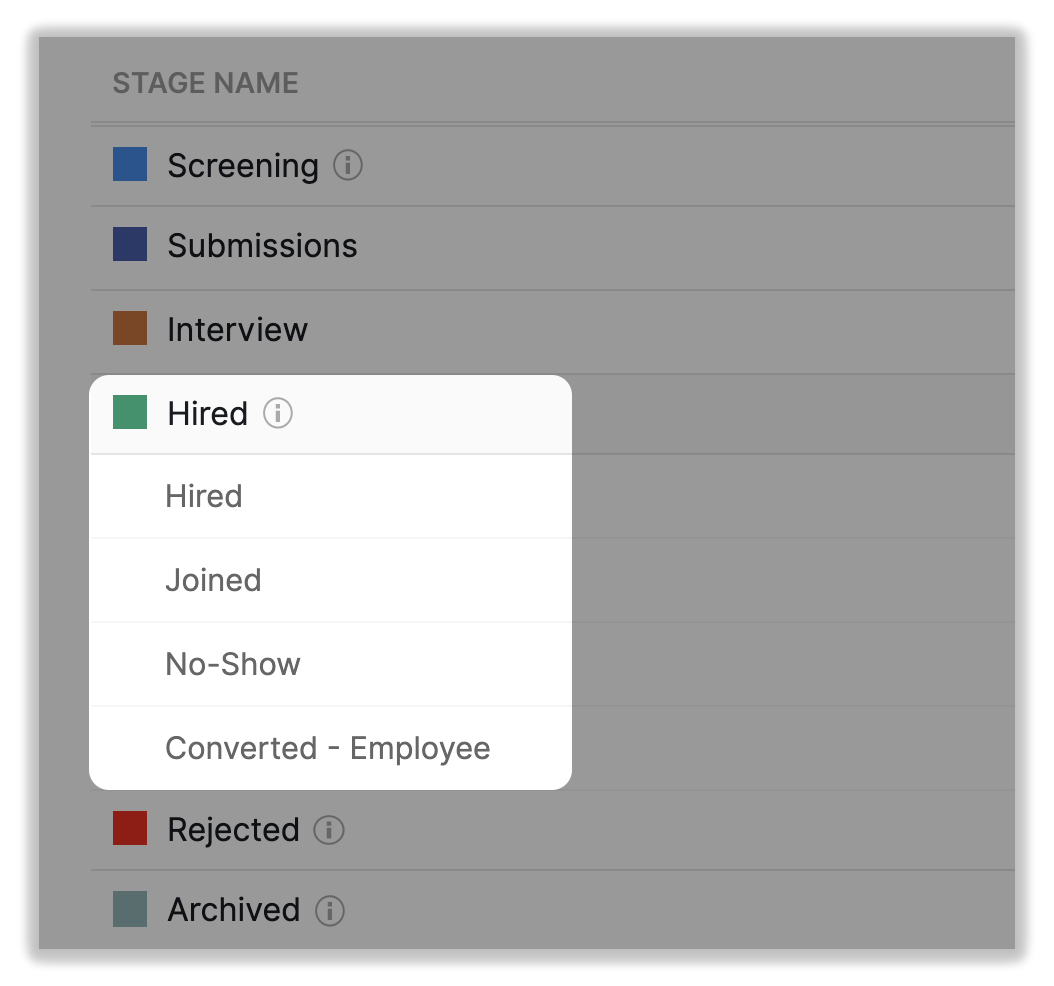1054x986 pixels.
Task: Collapse the Hired stage header
Action: click(208, 414)
